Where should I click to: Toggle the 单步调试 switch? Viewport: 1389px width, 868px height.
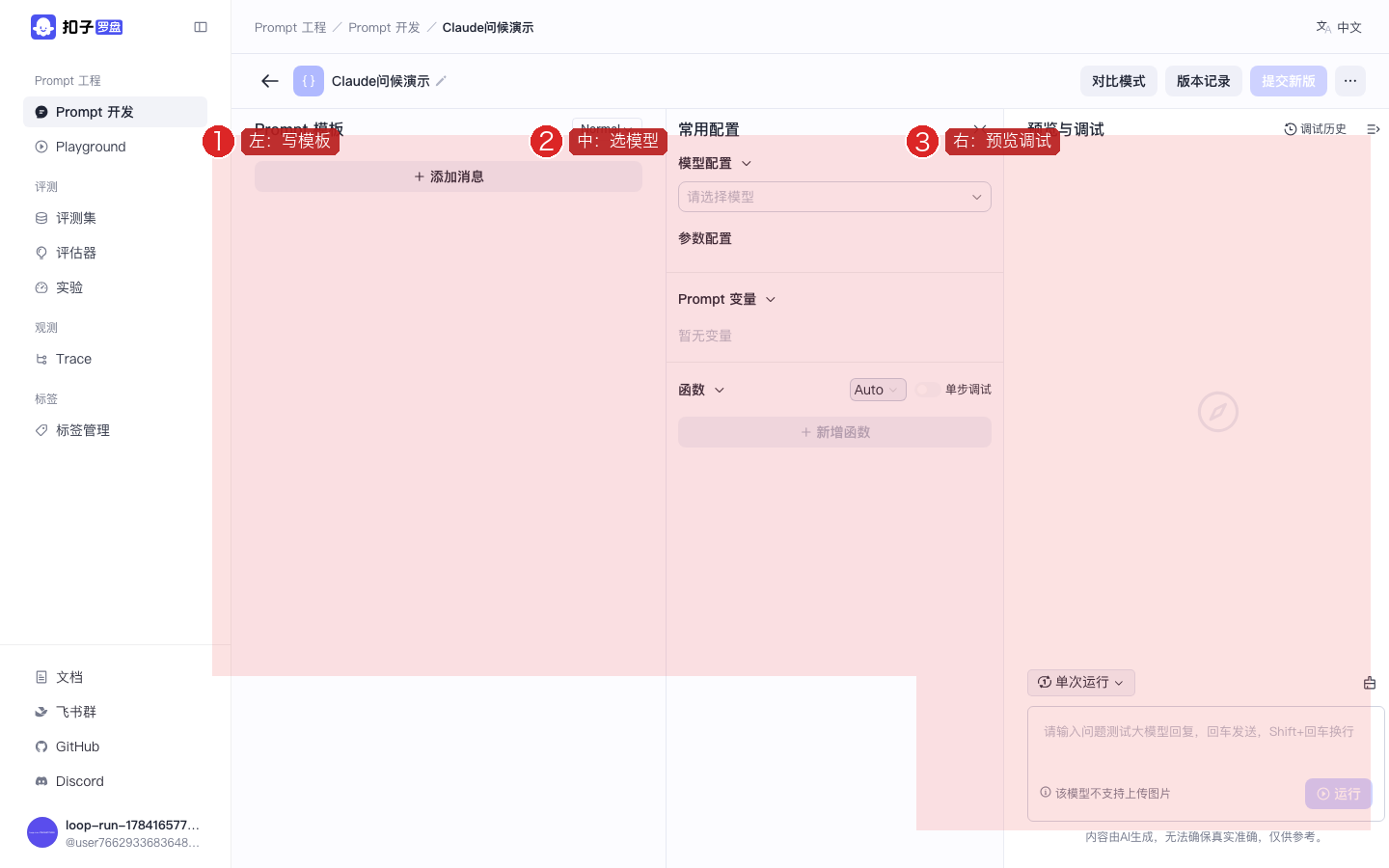[927, 390]
